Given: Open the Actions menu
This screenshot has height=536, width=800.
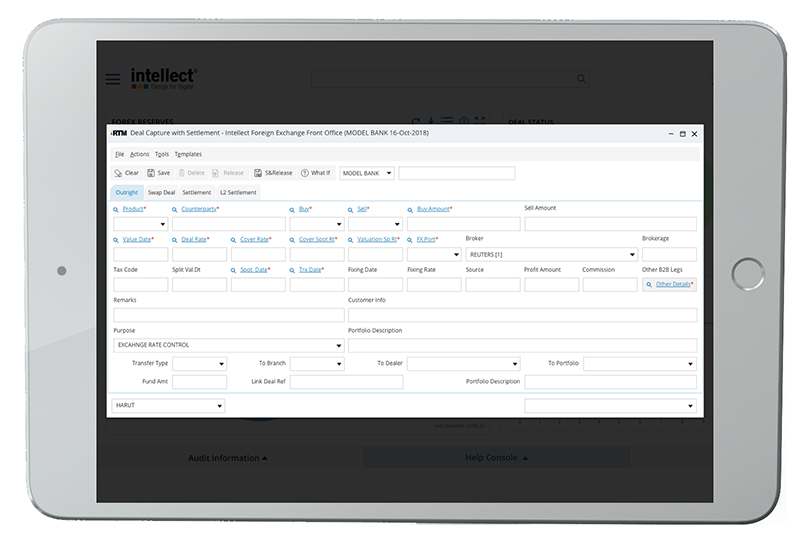Looking at the screenshot, I should pos(139,154).
